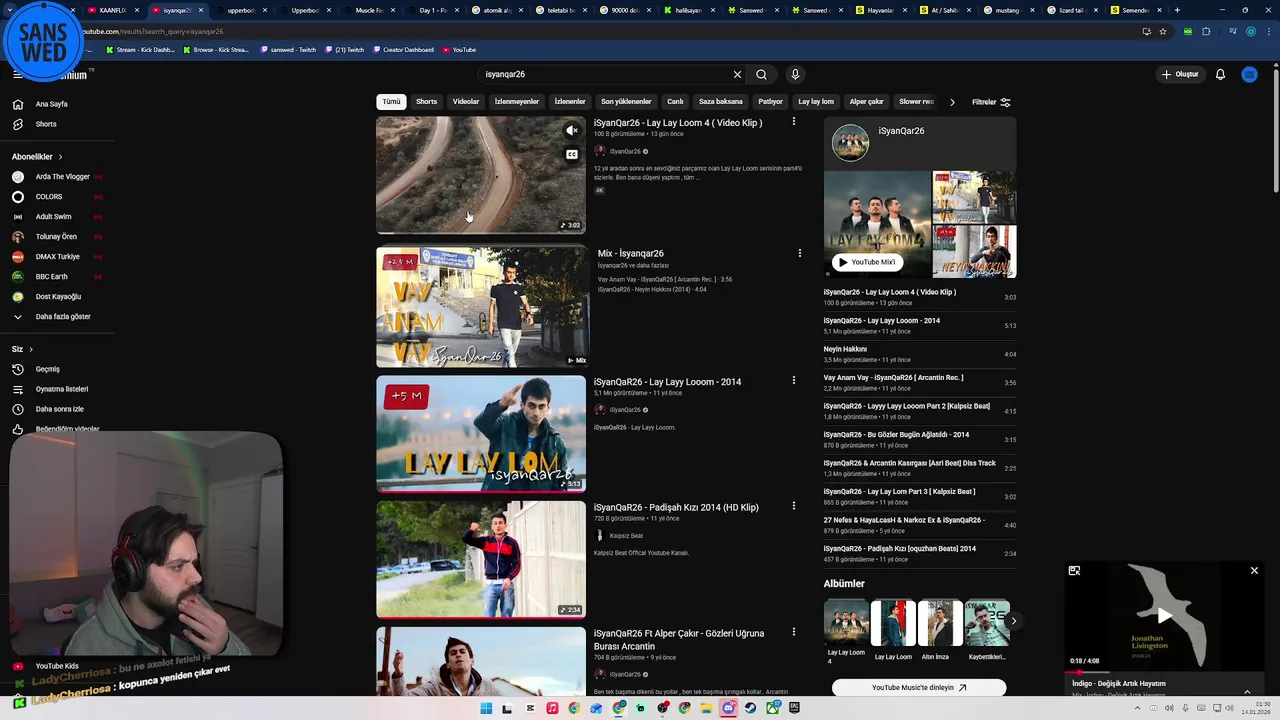Expand the miniplayer to full view

(x=1074, y=571)
